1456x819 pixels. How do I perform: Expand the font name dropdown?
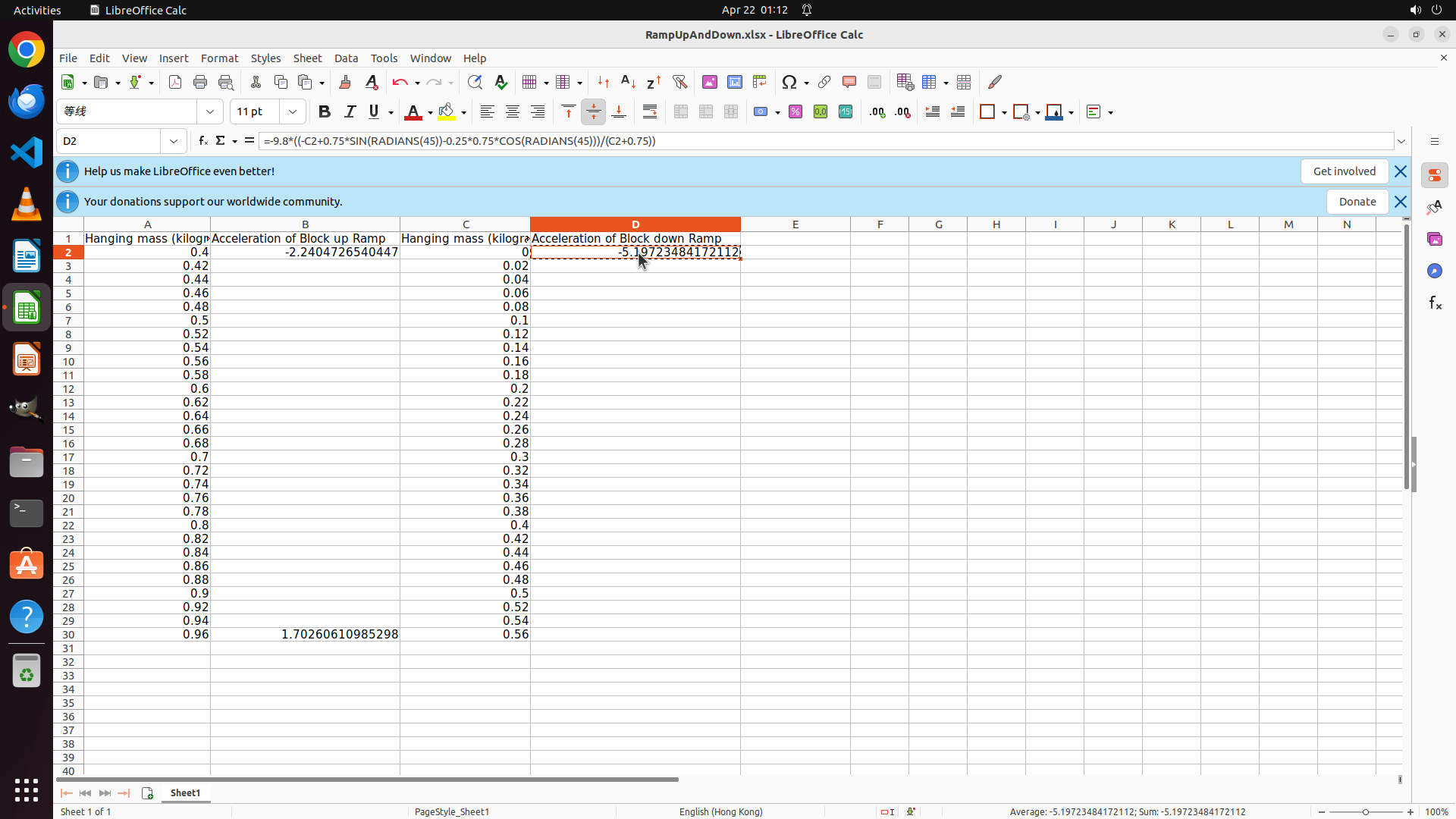coord(210,112)
